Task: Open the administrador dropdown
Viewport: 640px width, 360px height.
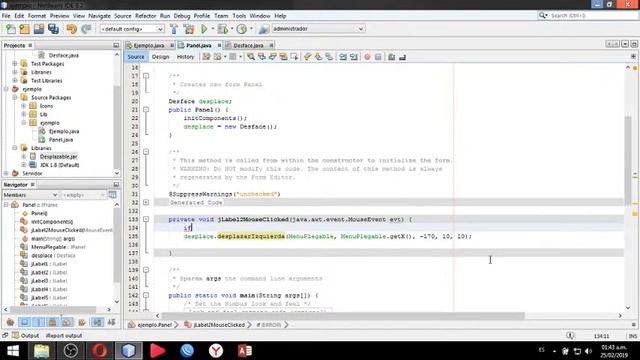Action: [x=318, y=29]
